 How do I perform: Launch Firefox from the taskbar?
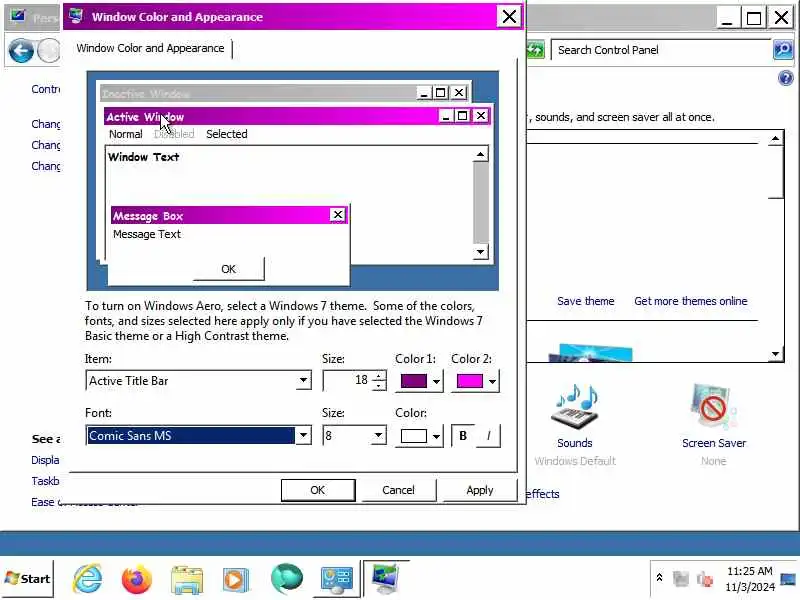coord(137,579)
